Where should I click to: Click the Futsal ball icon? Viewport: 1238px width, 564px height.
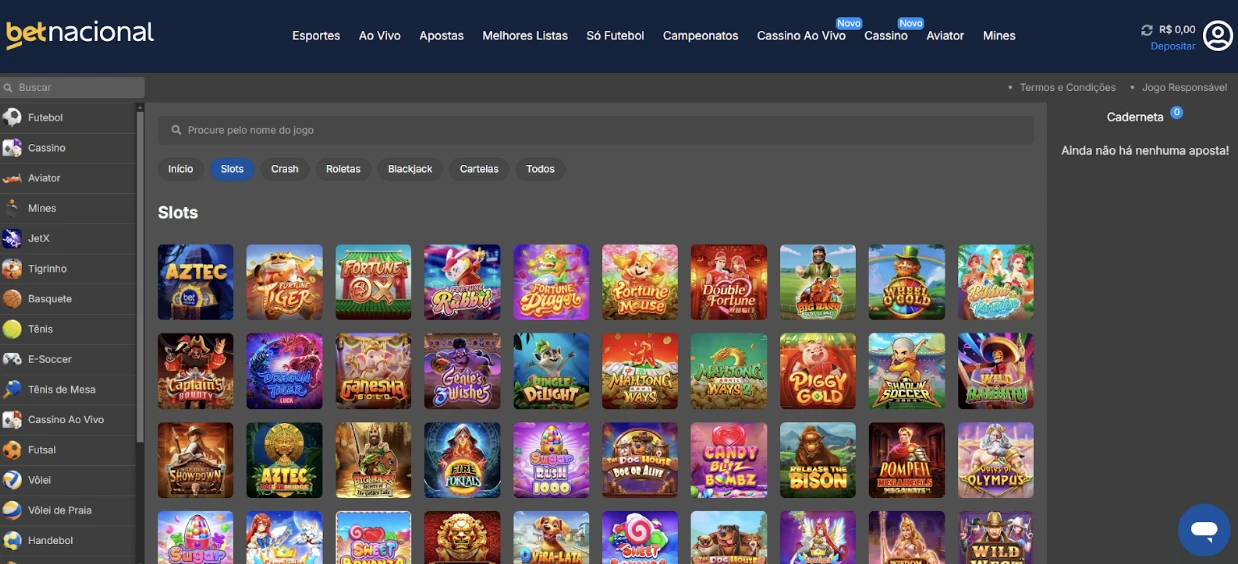coord(12,450)
